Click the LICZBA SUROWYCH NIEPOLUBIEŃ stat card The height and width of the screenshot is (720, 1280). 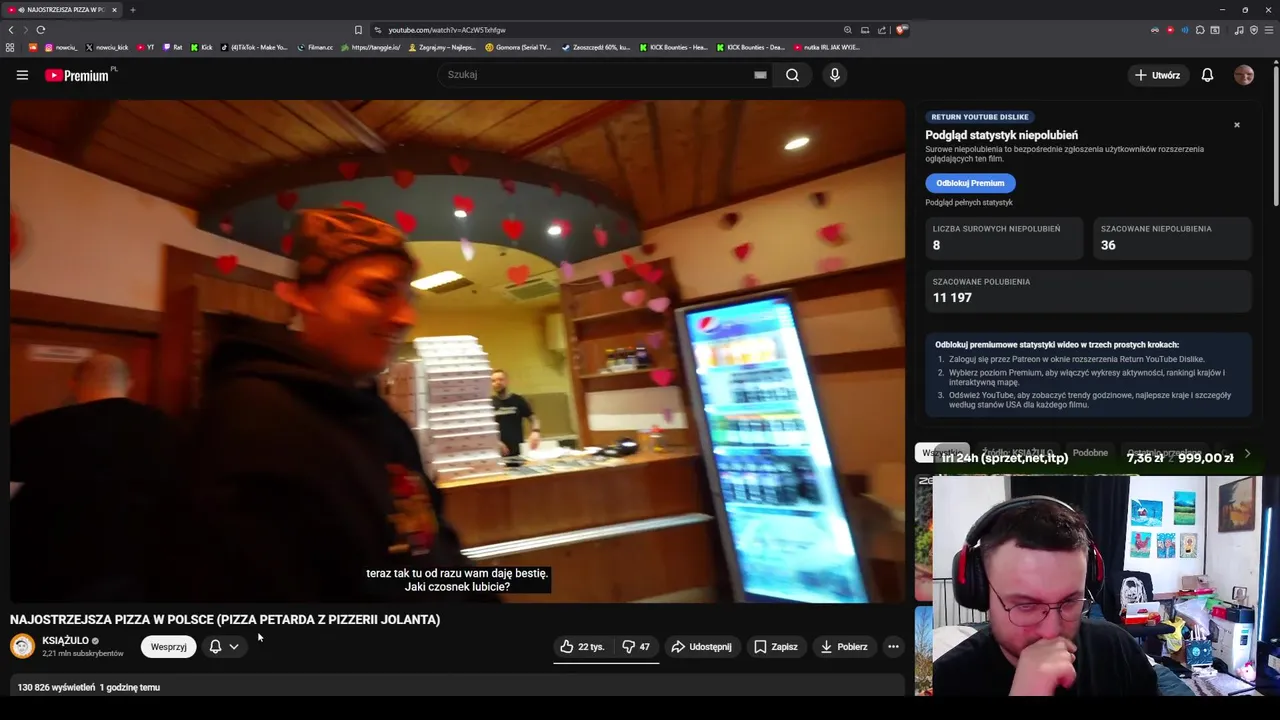1004,238
